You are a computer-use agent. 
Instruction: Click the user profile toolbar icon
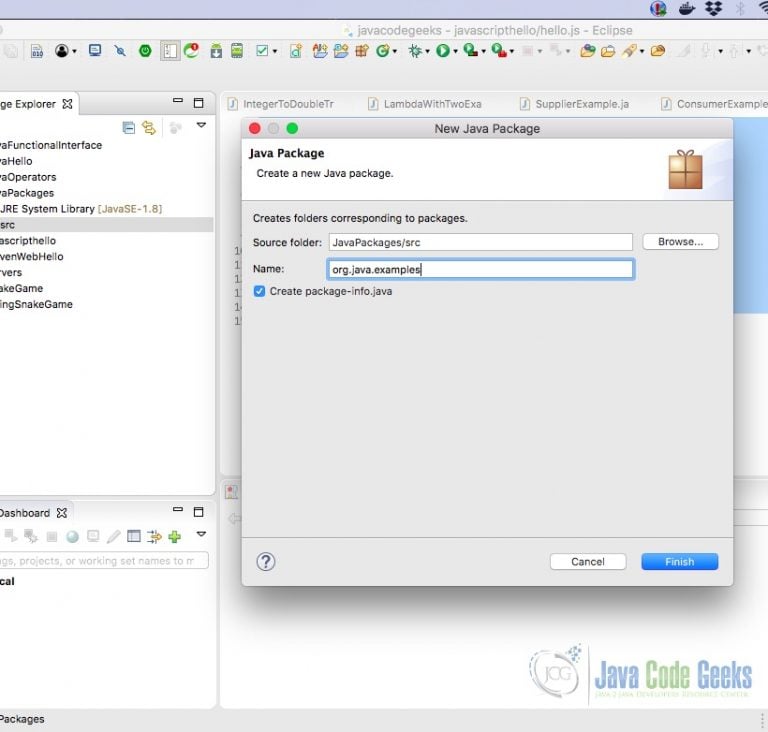pyautogui.click(x=62, y=51)
